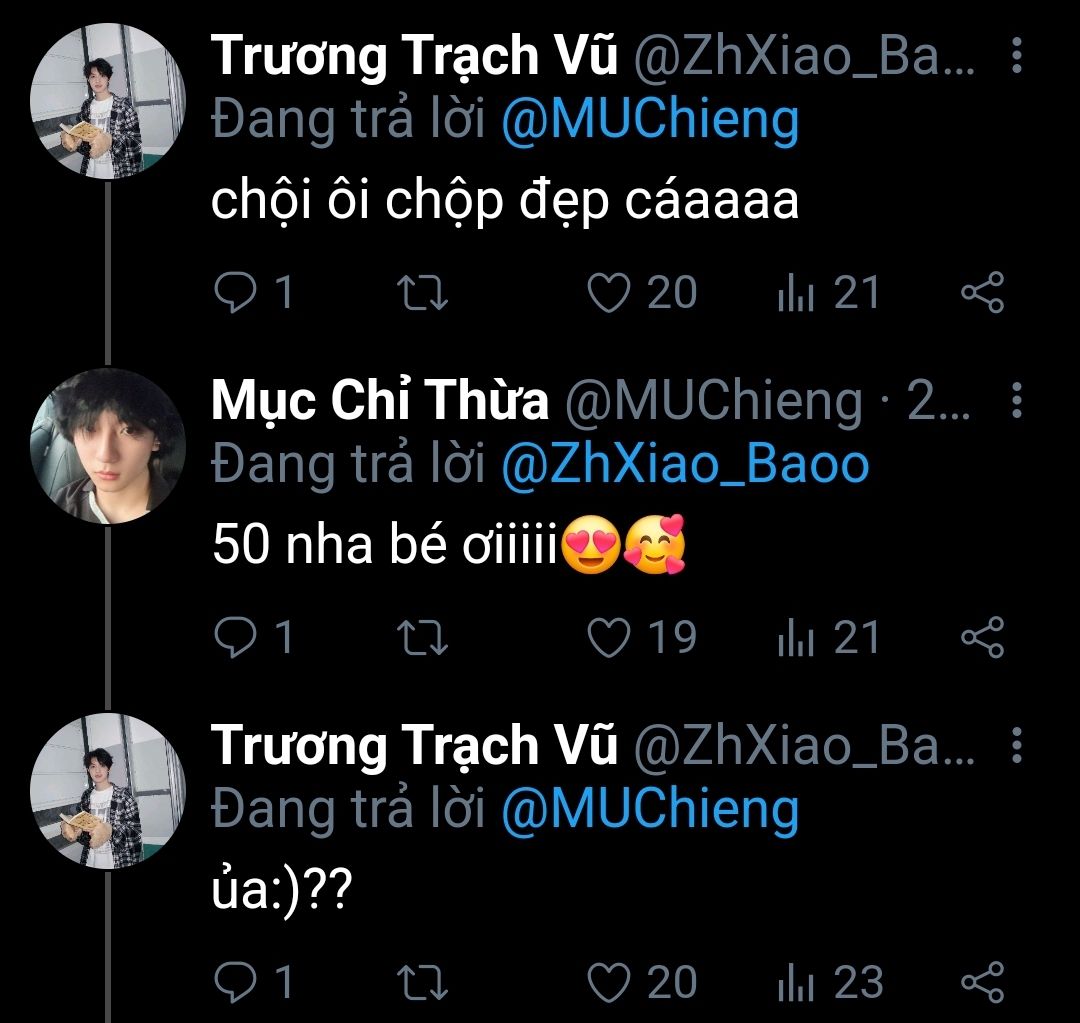Like the "ủa:)??" tweet

(608, 982)
